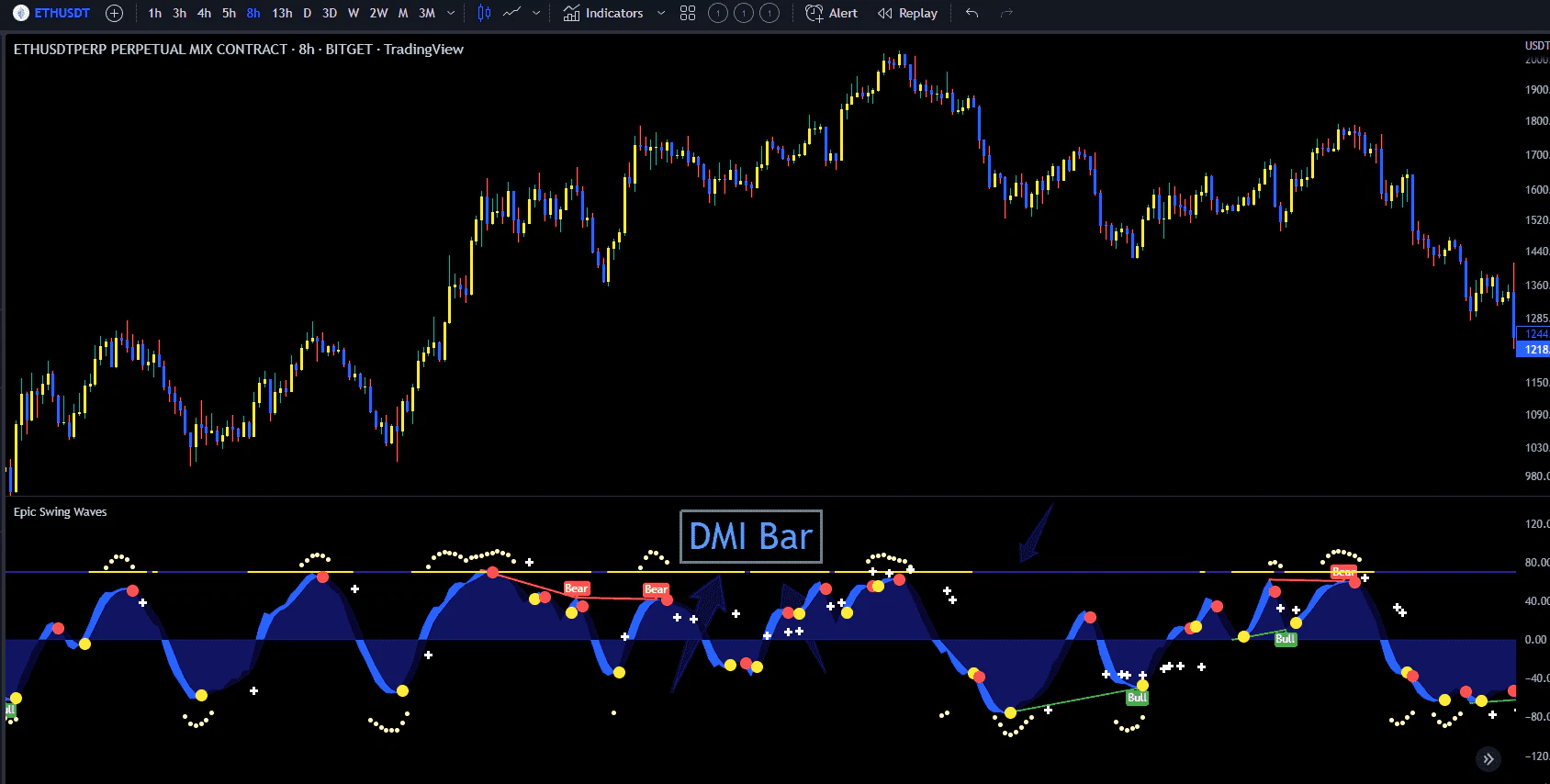The height and width of the screenshot is (784, 1550).
Task: Click the 1244 price label on axis
Action: pyautogui.click(x=1534, y=334)
